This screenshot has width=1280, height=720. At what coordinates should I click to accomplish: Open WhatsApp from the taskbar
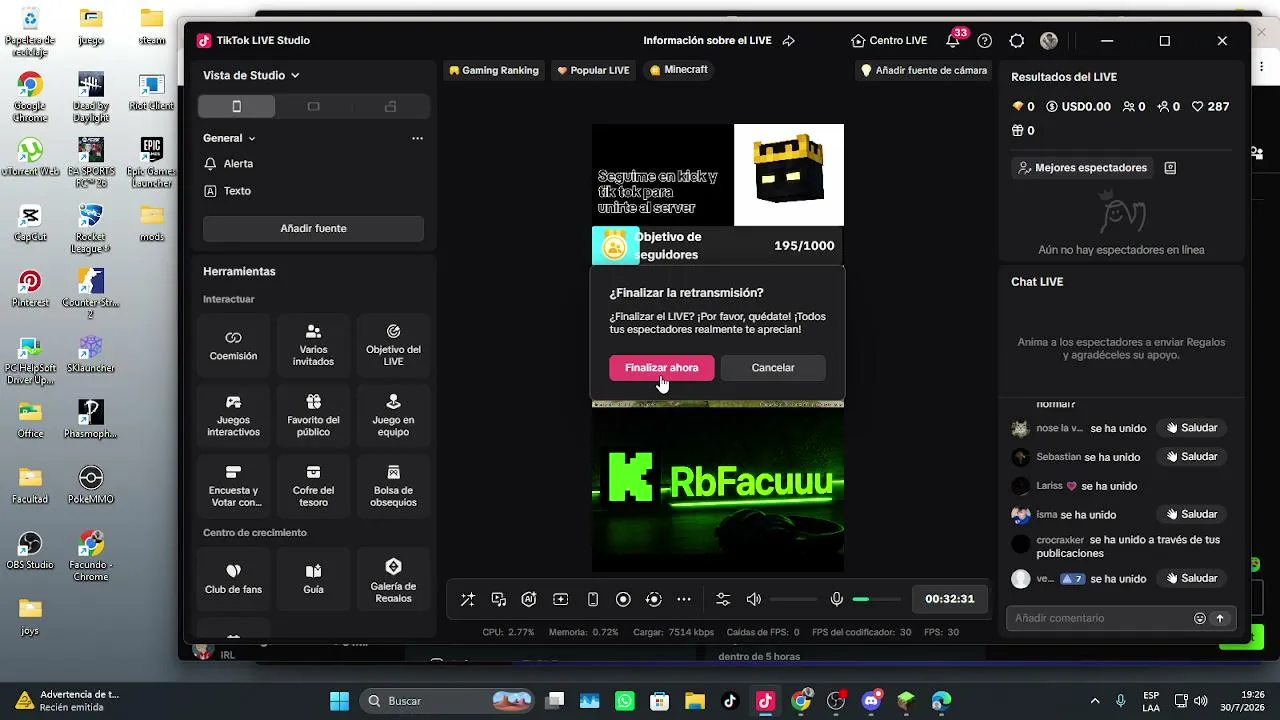(x=625, y=700)
